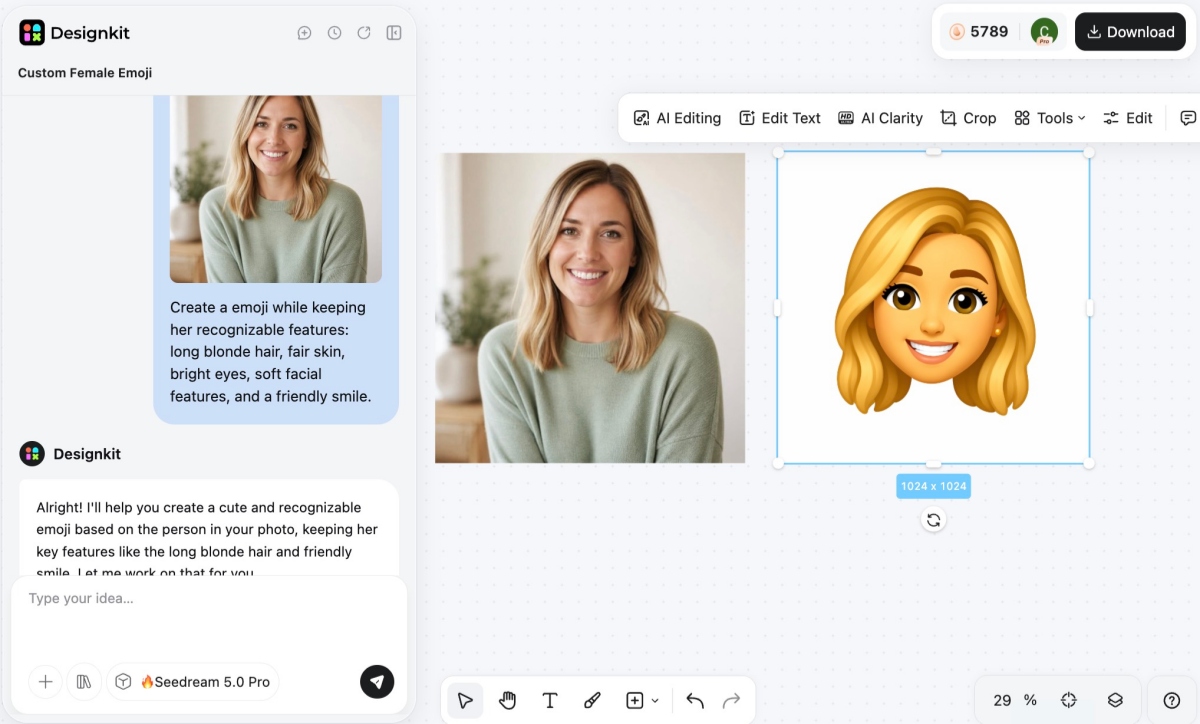Collapse the chat sidebar panel icon
This screenshot has height=724, width=1200.
(x=394, y=33)
